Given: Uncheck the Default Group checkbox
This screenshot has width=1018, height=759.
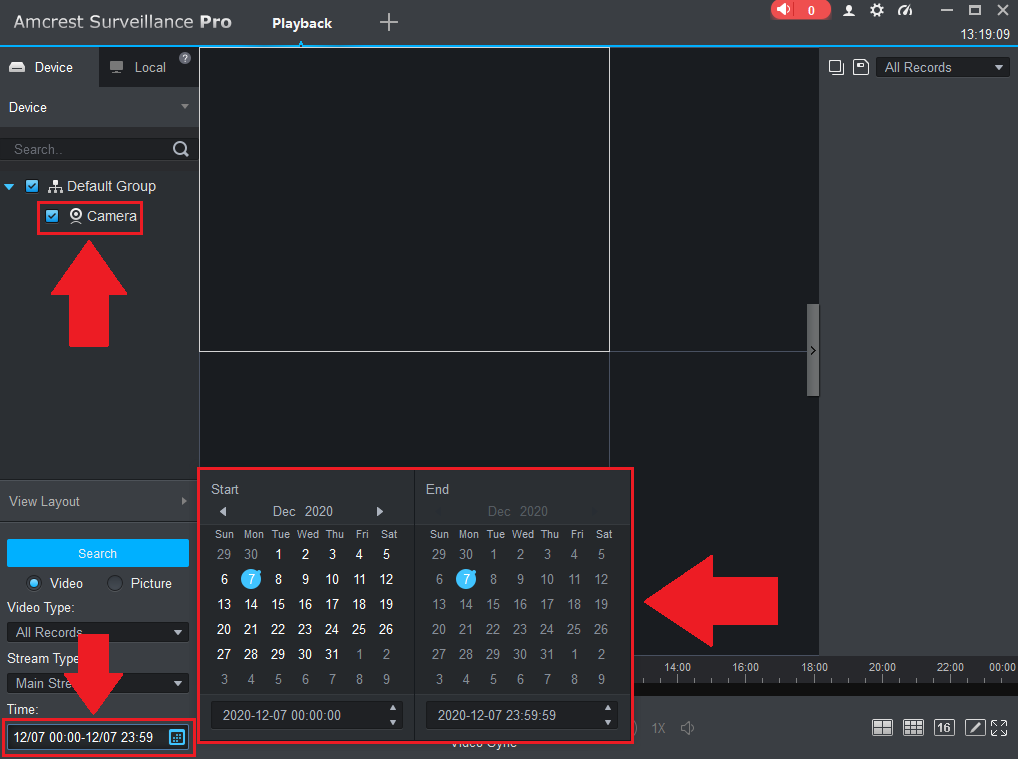Looking at the screenshot, I should click(x=32, y=186).
